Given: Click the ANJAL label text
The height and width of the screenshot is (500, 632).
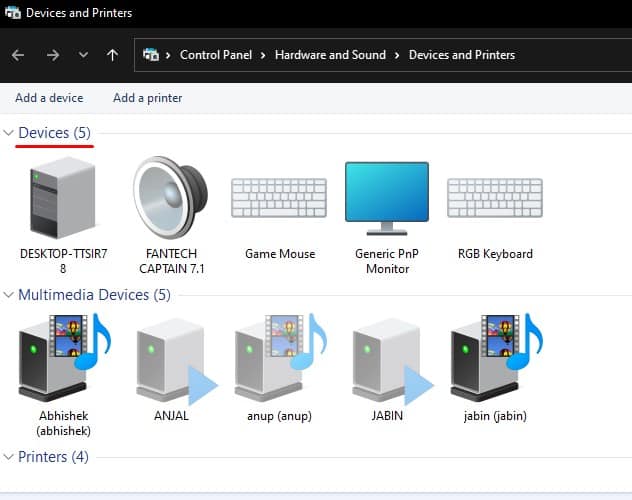Looking at the screenshot, I should pos(171,416).
